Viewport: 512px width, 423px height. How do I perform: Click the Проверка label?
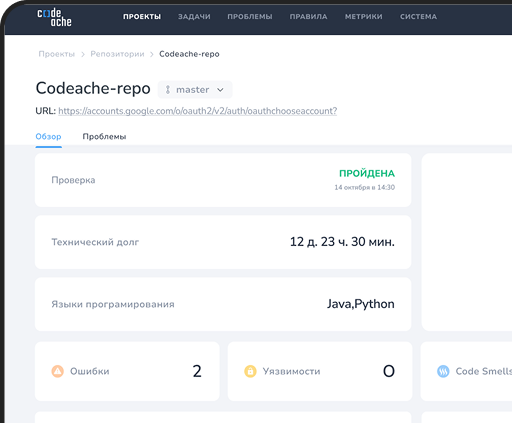73,180
